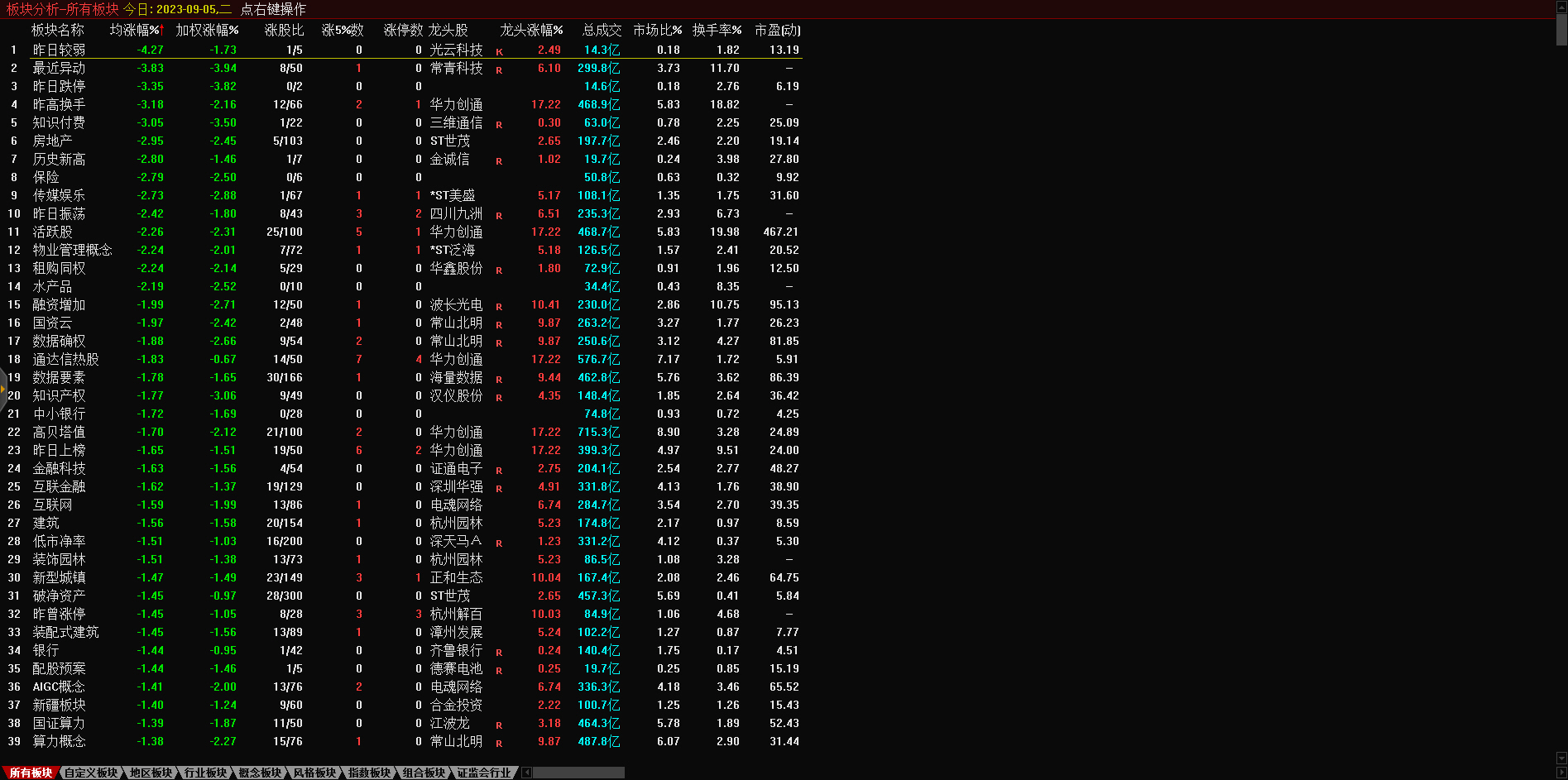Click the K marker beside 光云科技

(499, 52)
